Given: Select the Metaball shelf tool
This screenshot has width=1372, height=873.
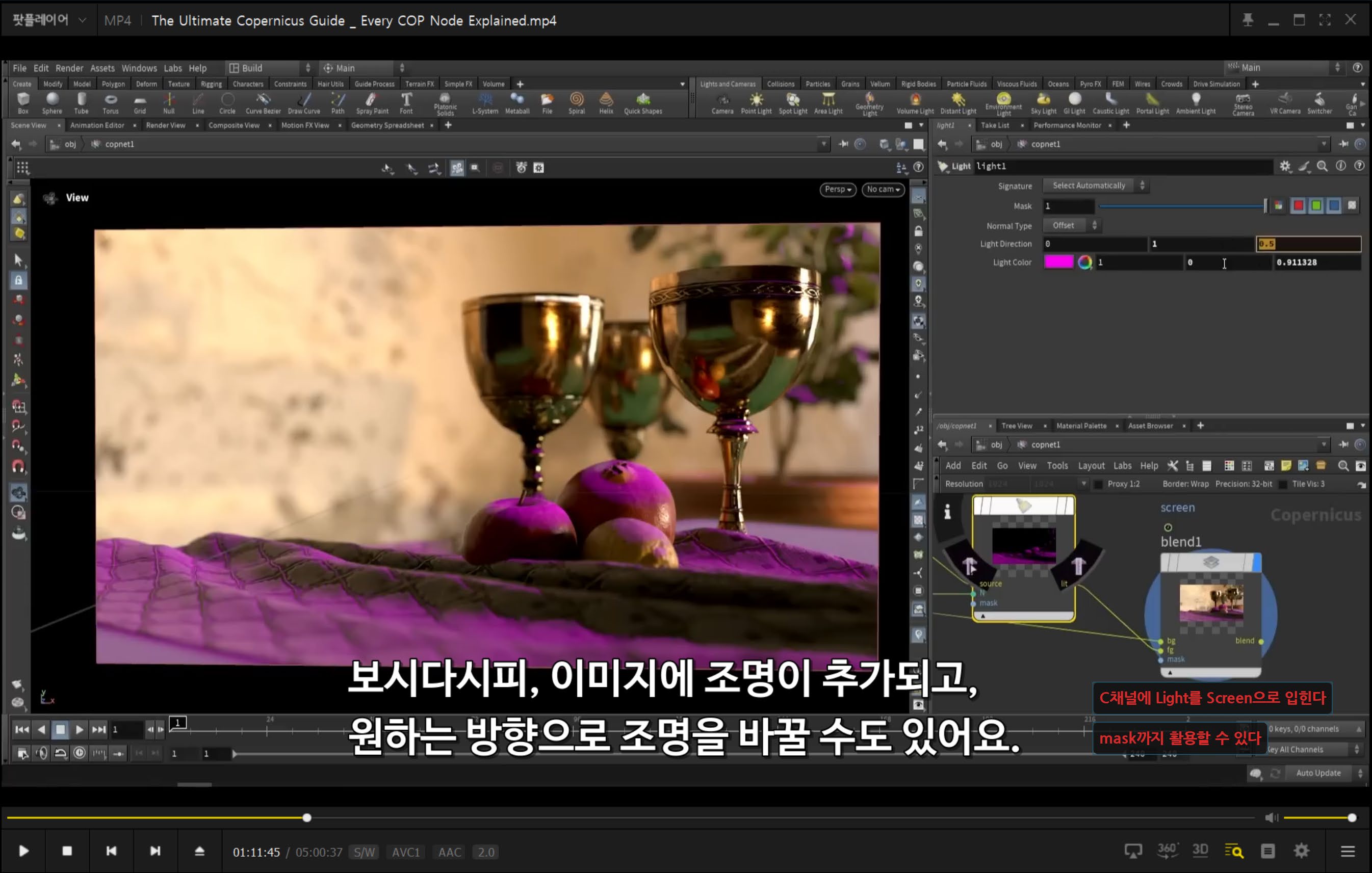Looking at the screenshot, I should [x=517, y=103].
